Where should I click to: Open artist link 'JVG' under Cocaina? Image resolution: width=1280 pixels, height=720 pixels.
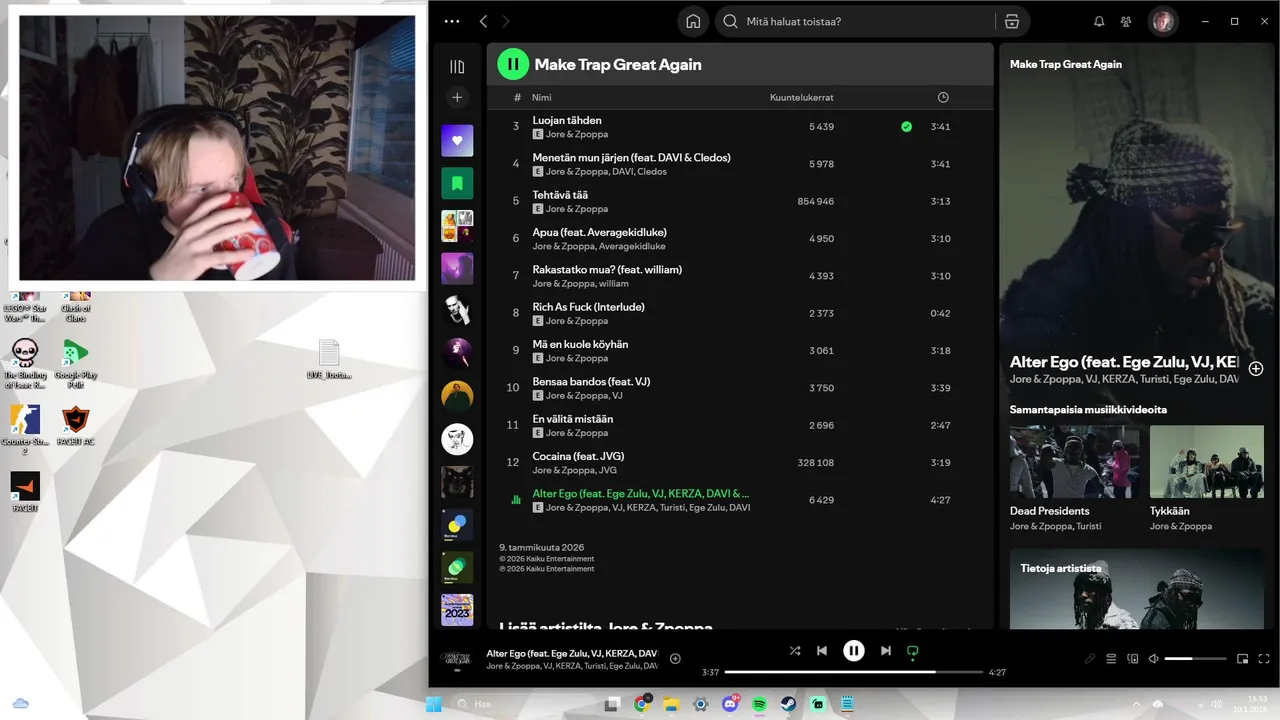point(607,470)
